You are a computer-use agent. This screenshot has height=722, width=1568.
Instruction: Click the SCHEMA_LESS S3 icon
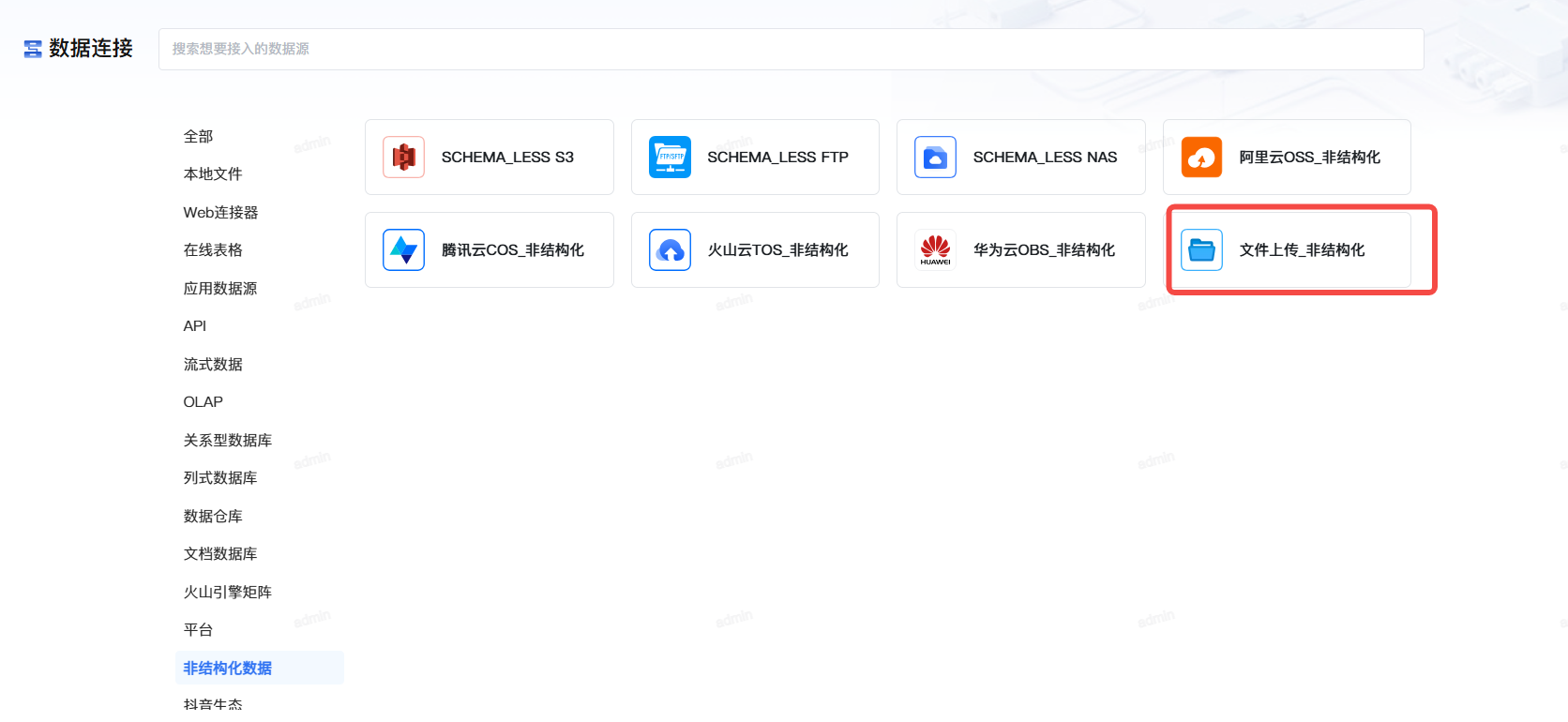[x=404, y=158]
